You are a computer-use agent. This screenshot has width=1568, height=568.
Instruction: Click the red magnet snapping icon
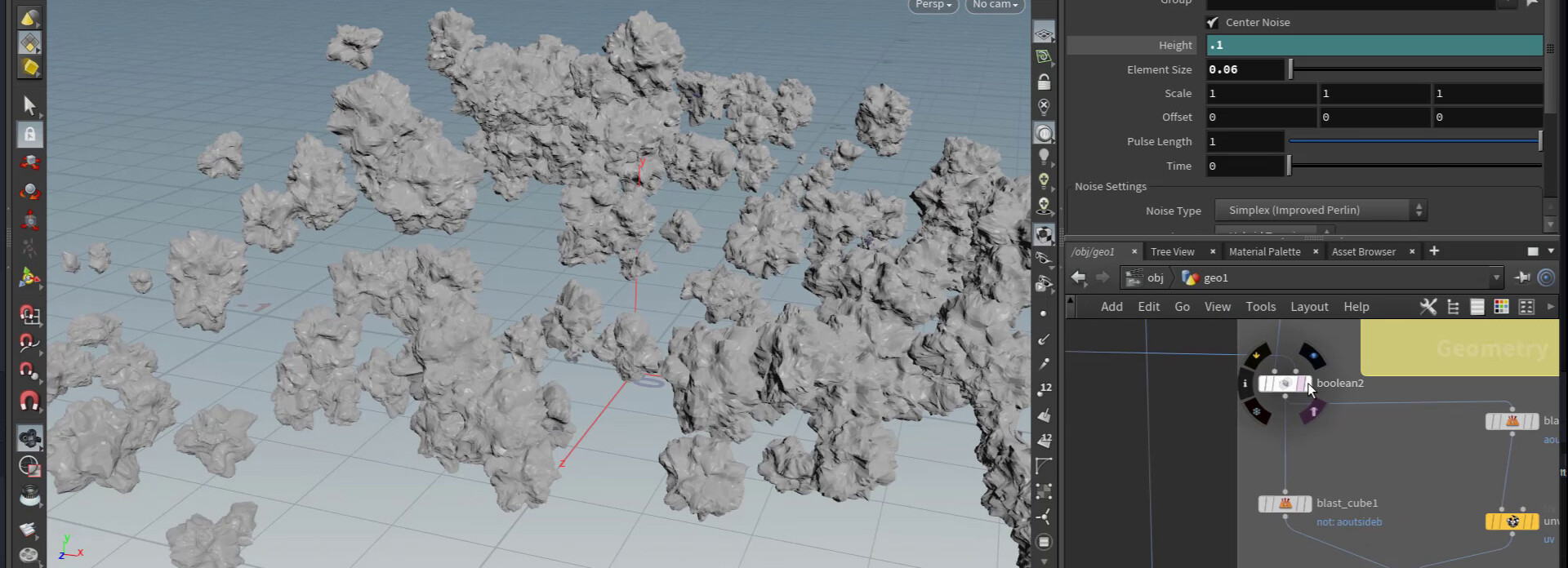click(29, 402)
